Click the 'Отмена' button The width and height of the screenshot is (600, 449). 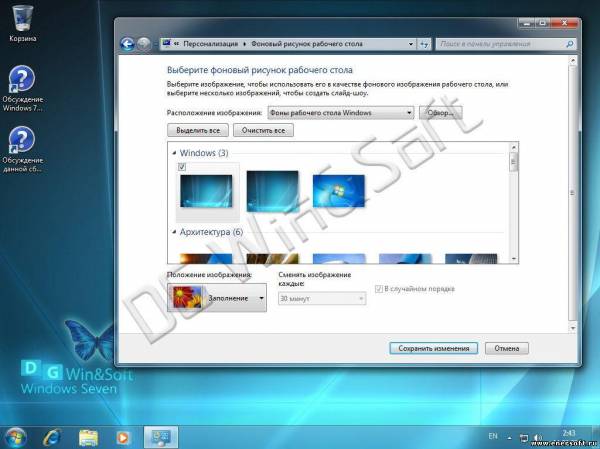[x=507, y=348]
